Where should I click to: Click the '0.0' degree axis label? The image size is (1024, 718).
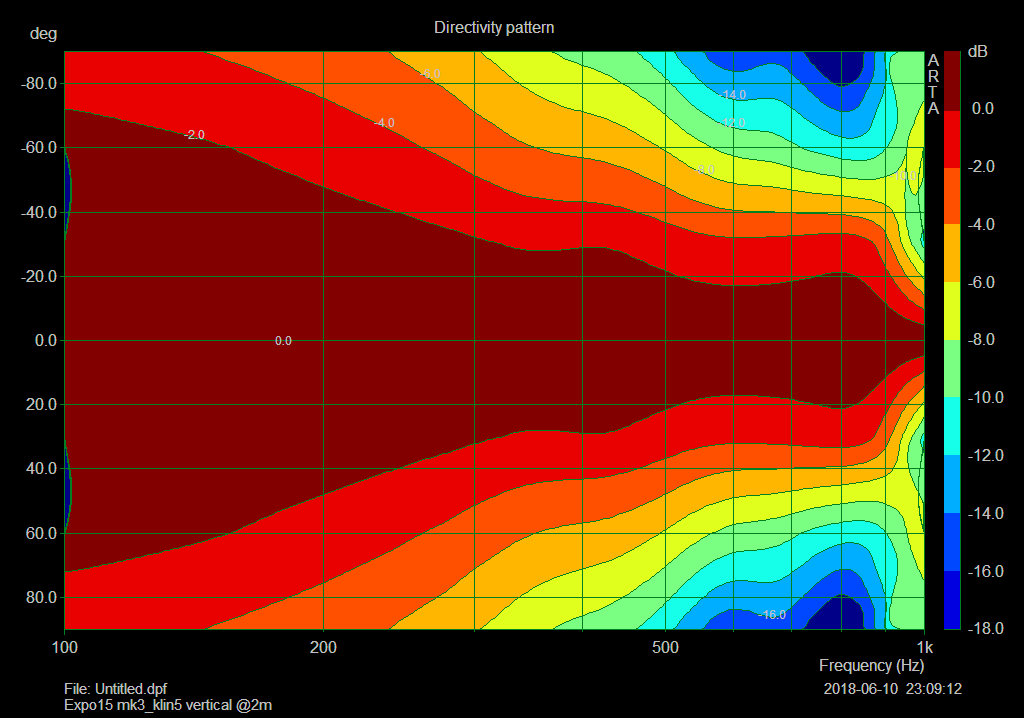click(46, 340)
